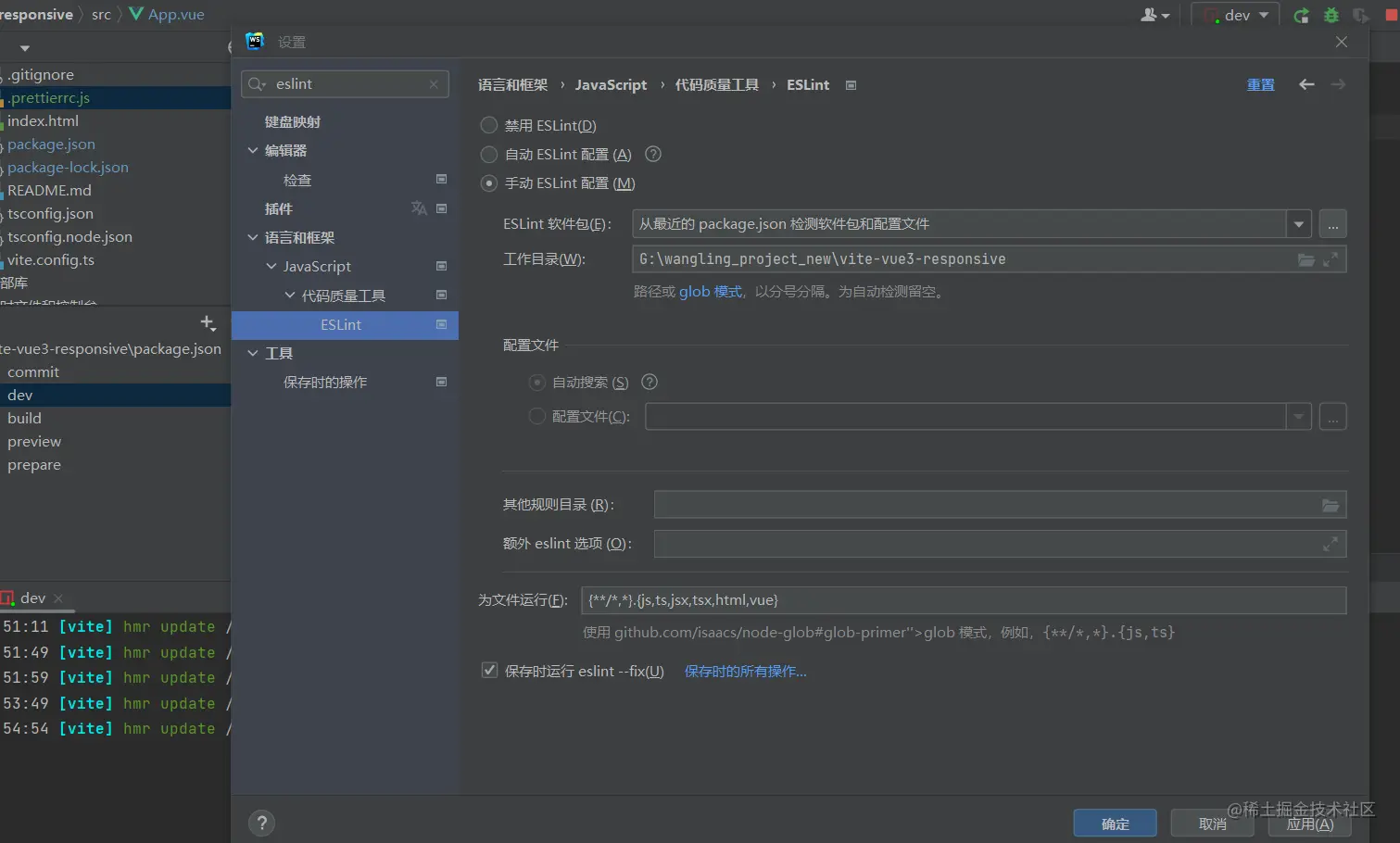
Task: Select 自动 ESLint 配置 radio option
Action: [x=488, y=155]
